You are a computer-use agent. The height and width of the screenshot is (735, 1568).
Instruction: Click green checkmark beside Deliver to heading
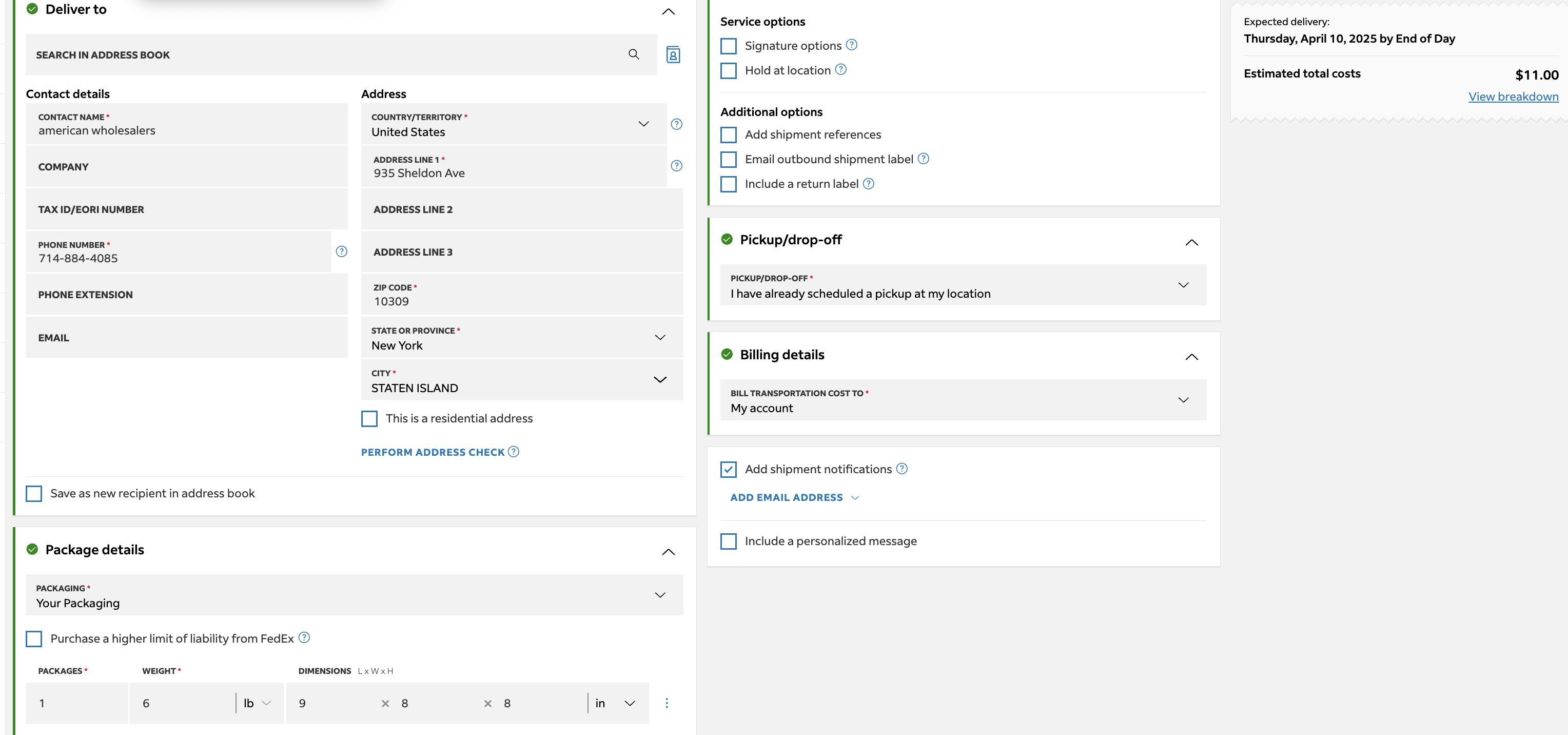pos(32,9)
